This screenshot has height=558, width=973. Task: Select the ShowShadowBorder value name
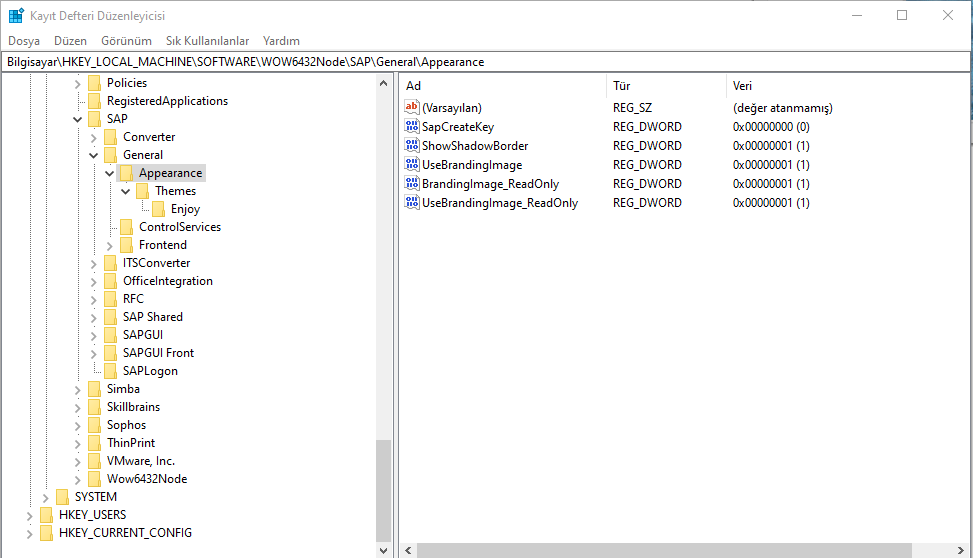[x=475, y=146]
